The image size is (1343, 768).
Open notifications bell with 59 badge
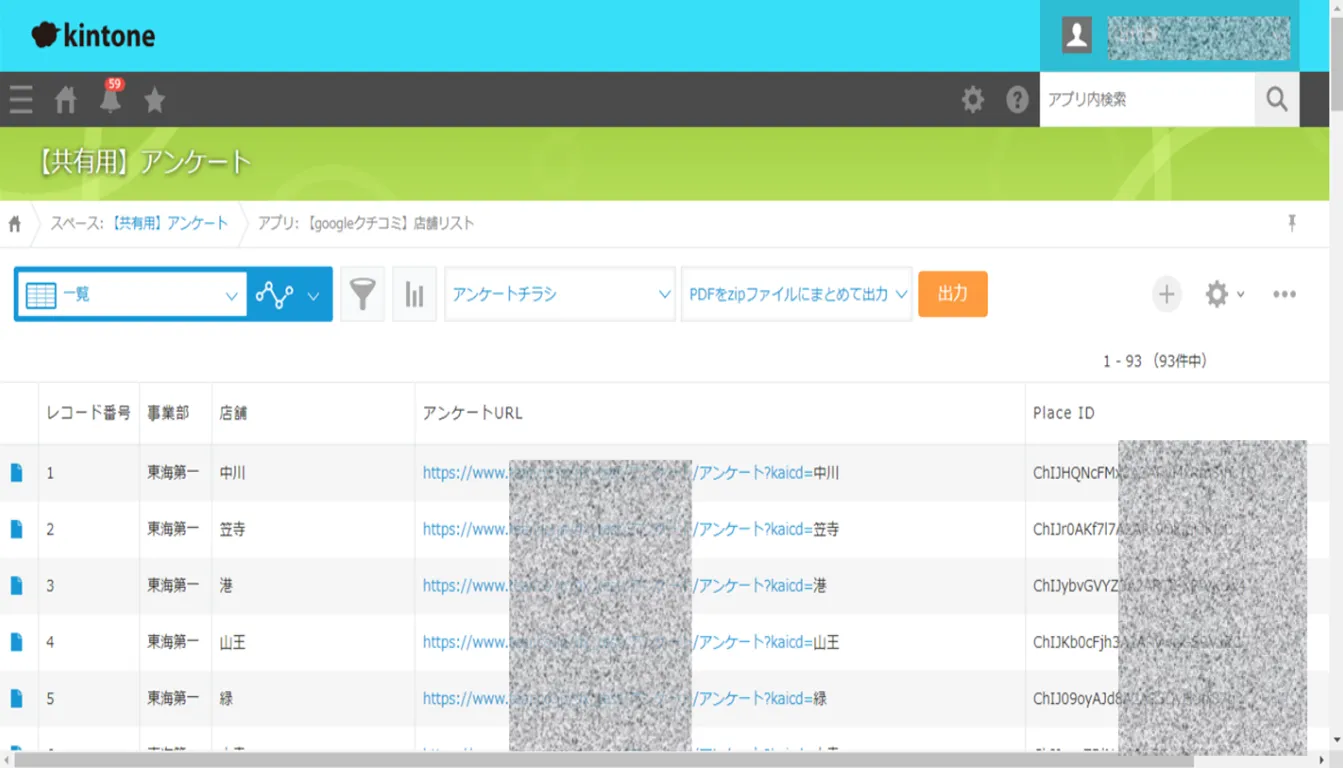(x=110, y=99)
